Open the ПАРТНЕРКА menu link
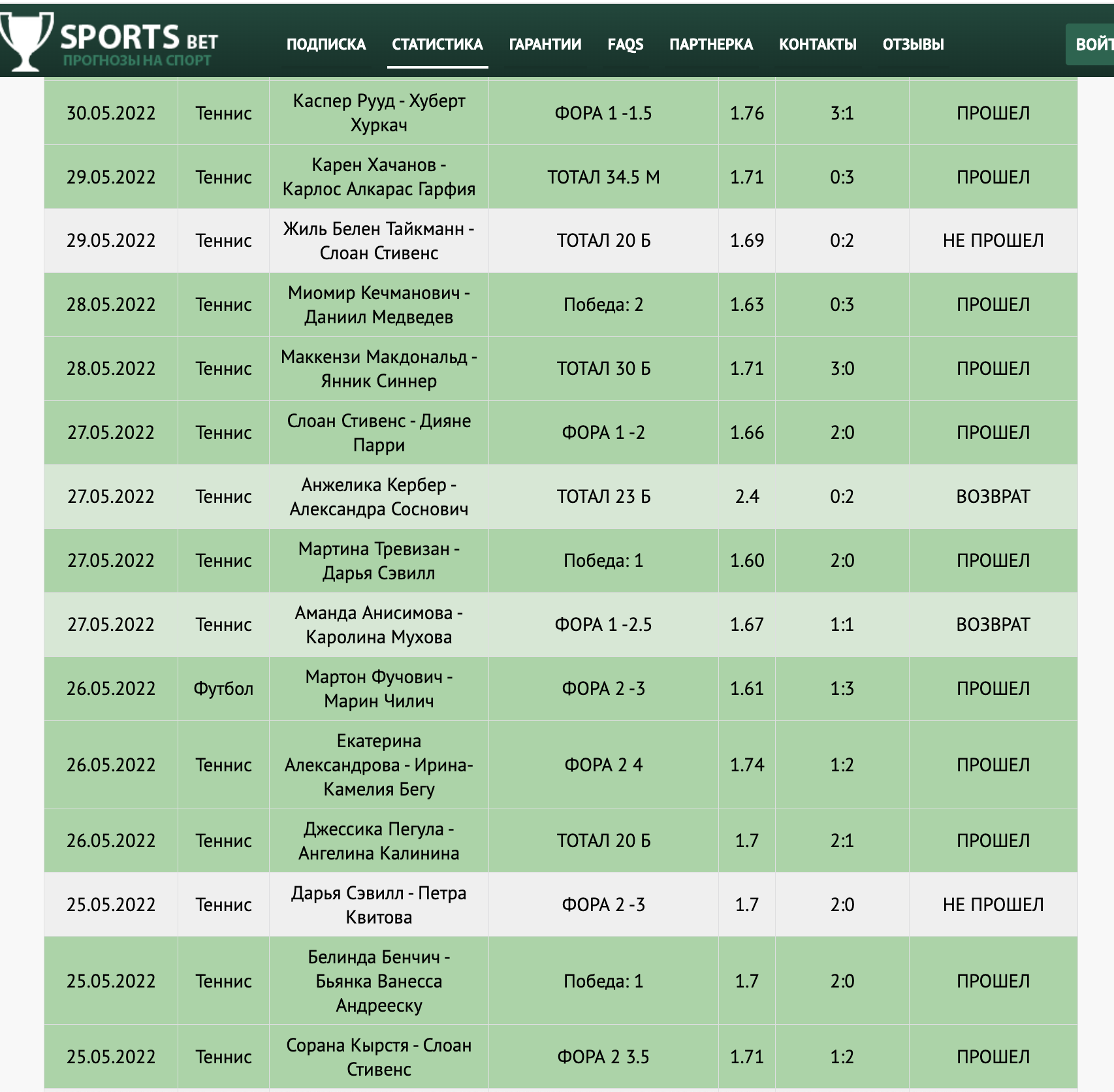 710,44
